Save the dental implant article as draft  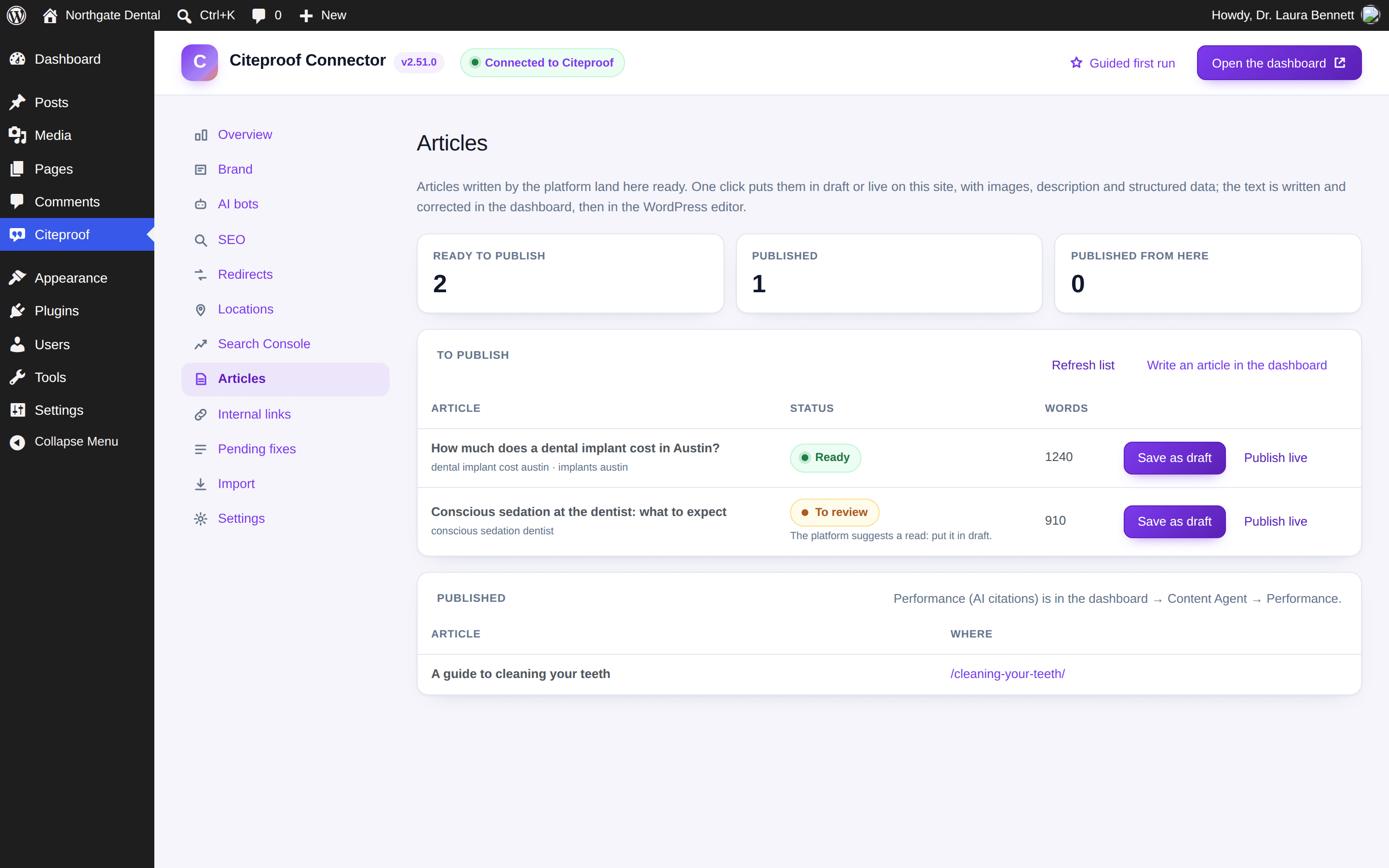[x=1174, y=458]
